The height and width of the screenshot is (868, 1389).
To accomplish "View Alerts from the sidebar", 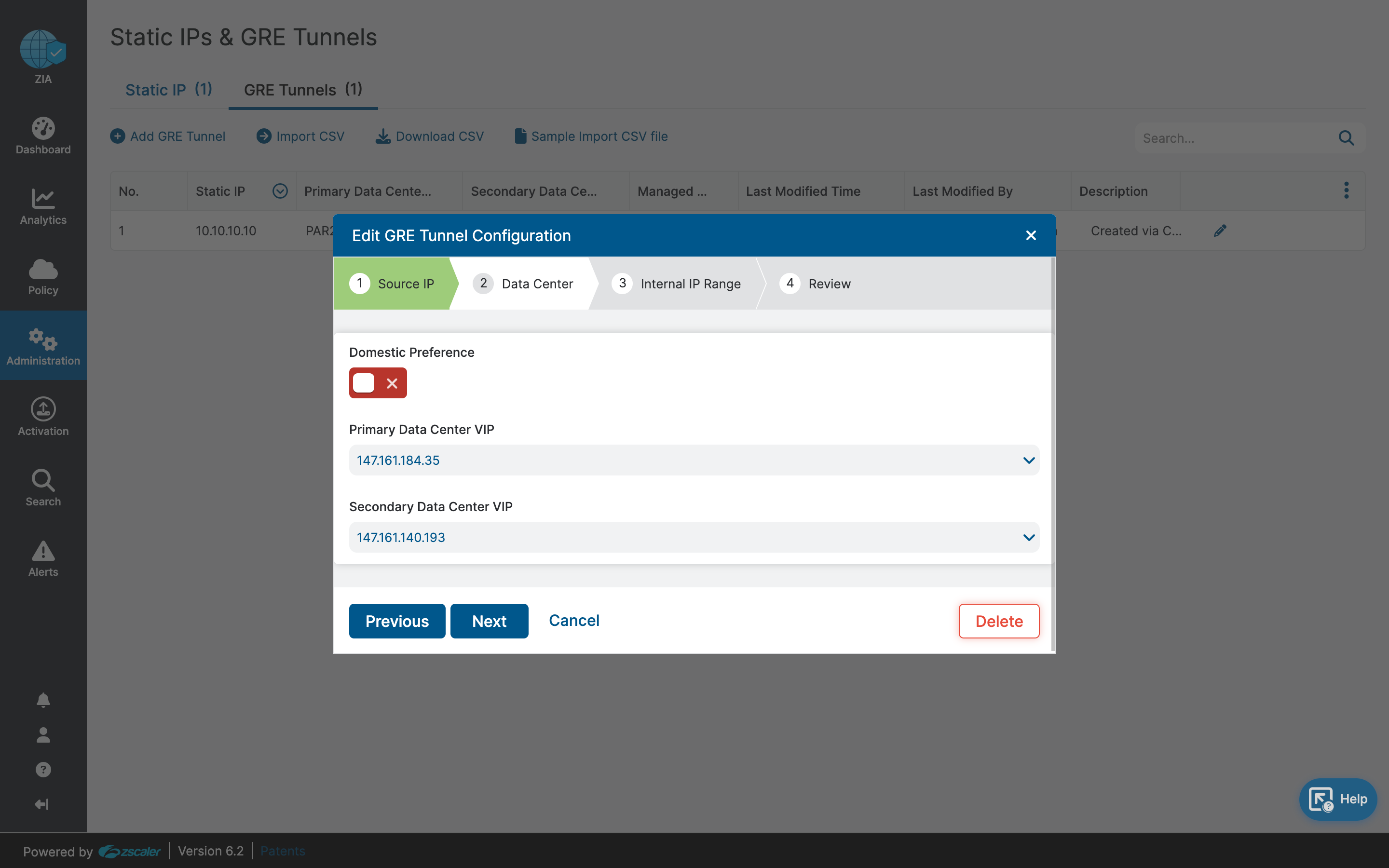I will [x=43, y=557].
